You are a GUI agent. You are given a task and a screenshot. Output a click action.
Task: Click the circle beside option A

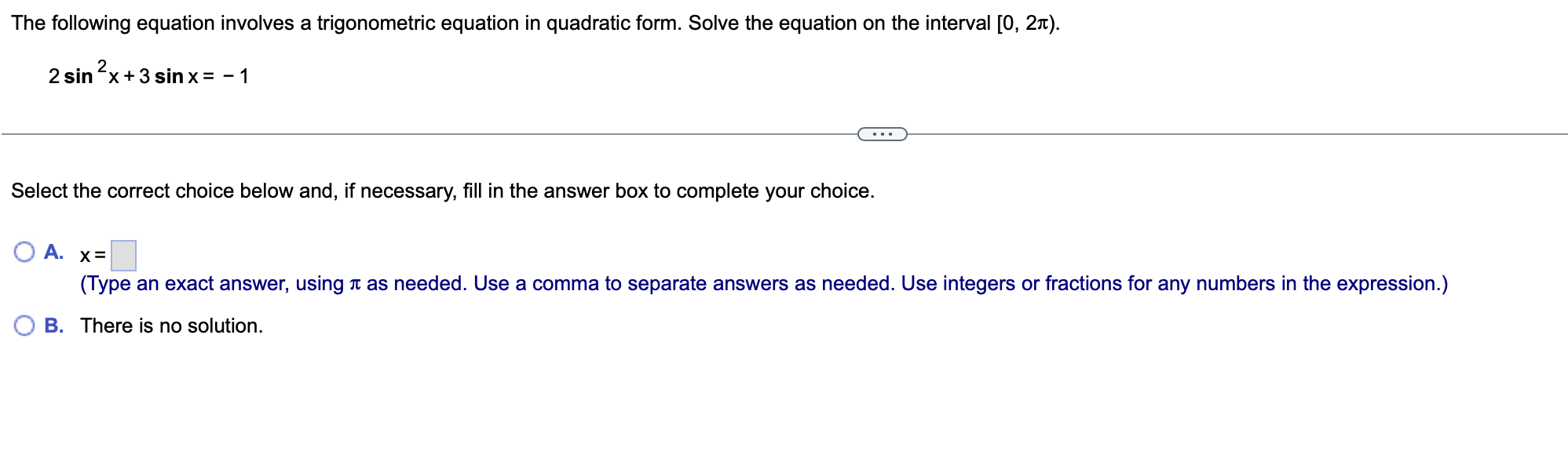click(x=24, y=251)
